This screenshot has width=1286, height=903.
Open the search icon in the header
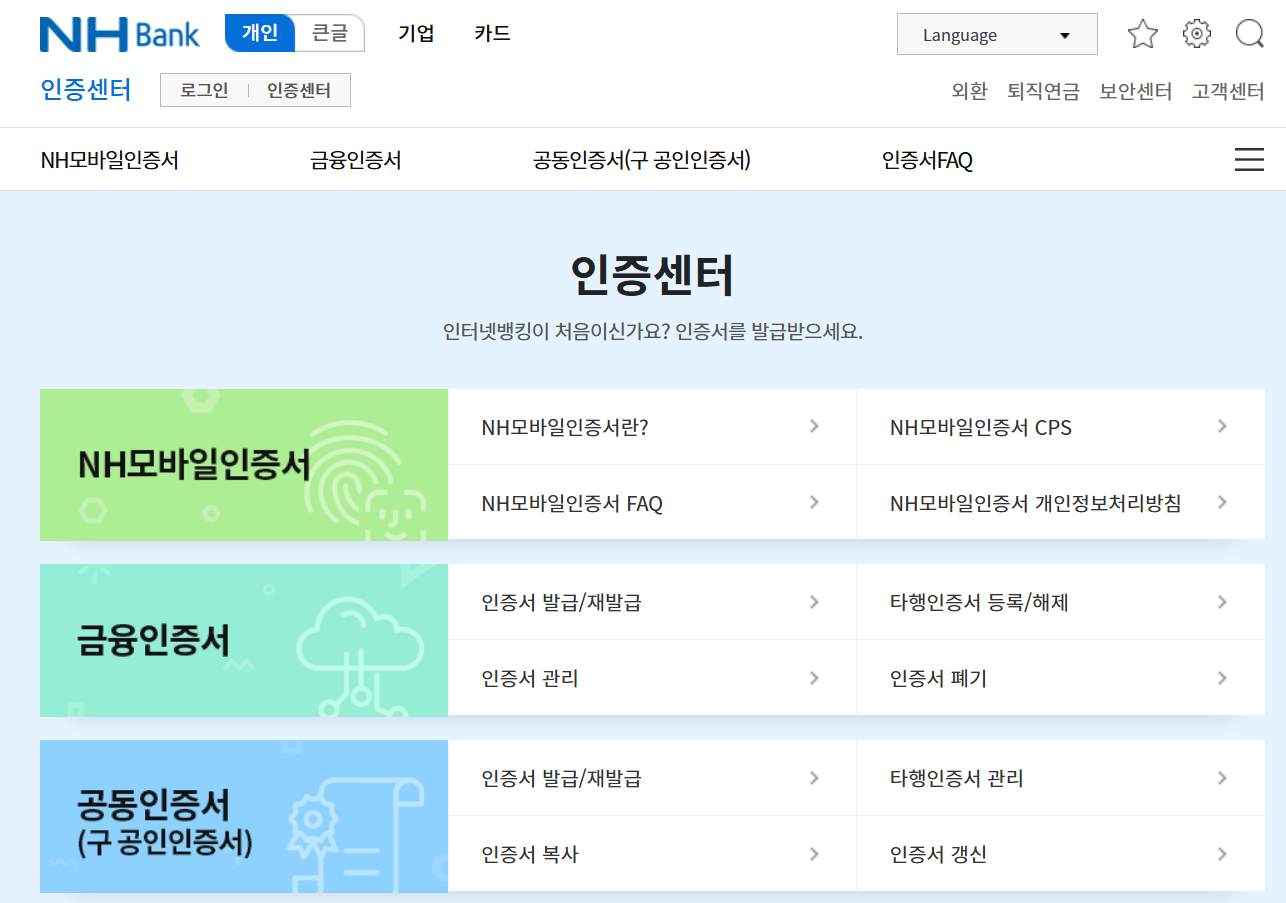[x=1249, y=33]
